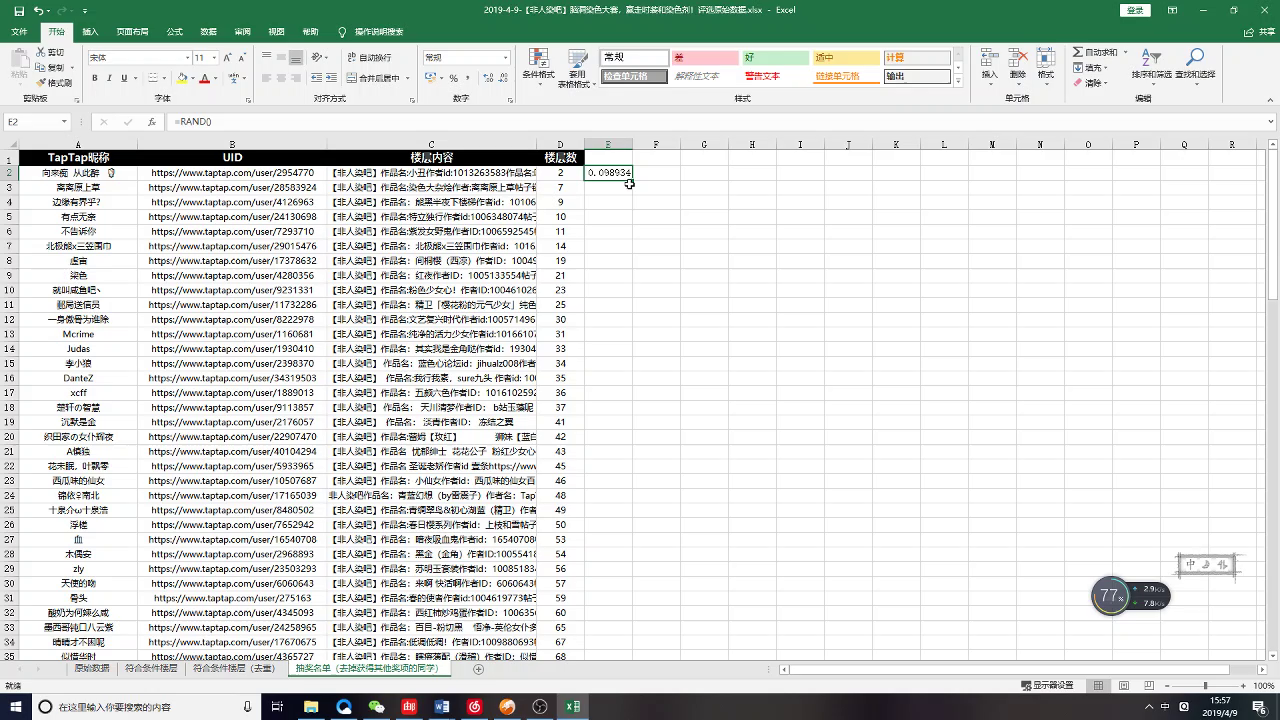Apply the yellow Fill Color bucket
1280x720 pixels.
(x=182, y=78)
